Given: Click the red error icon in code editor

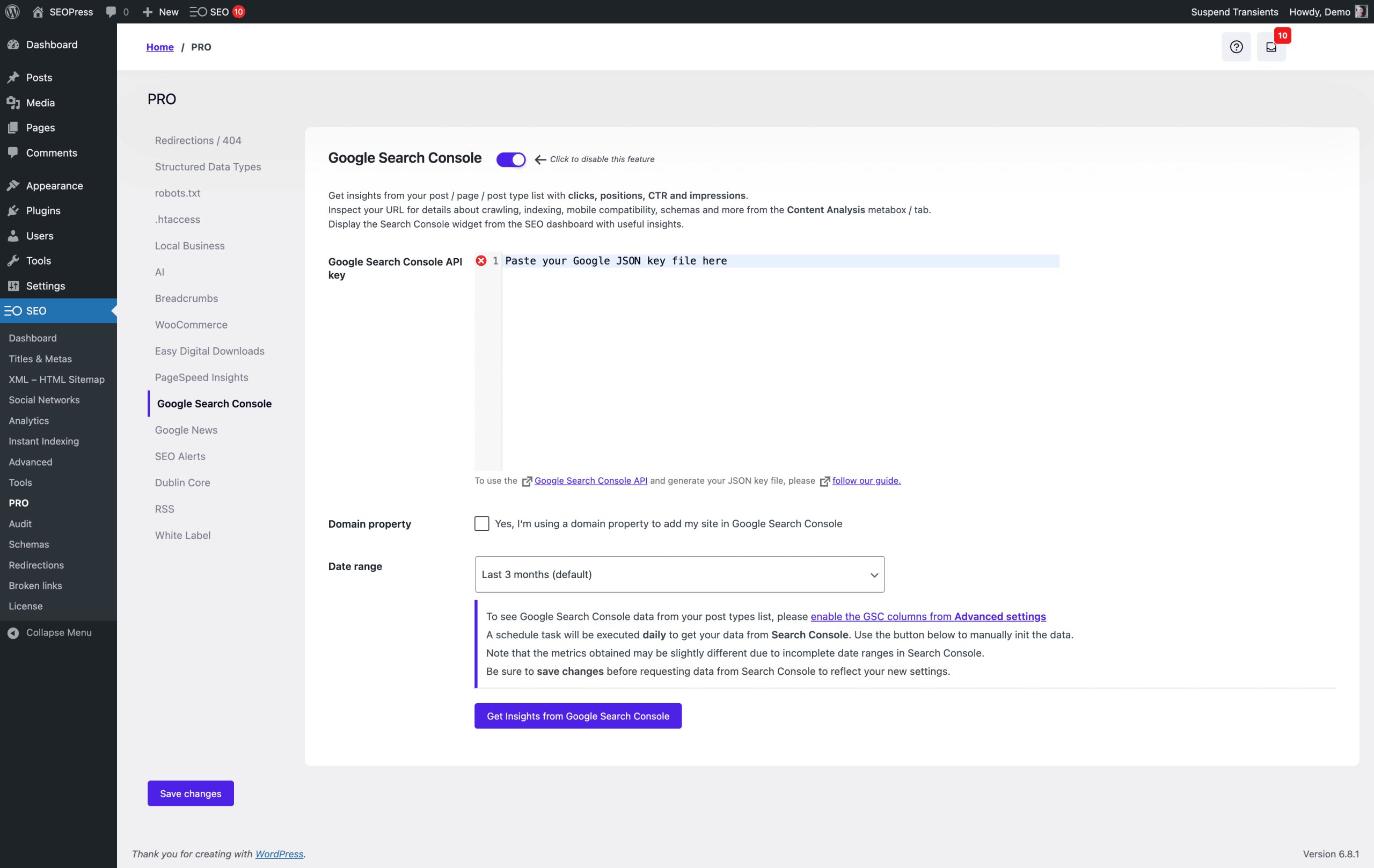Looking at the screenshot, I should (x=481, y=261).
